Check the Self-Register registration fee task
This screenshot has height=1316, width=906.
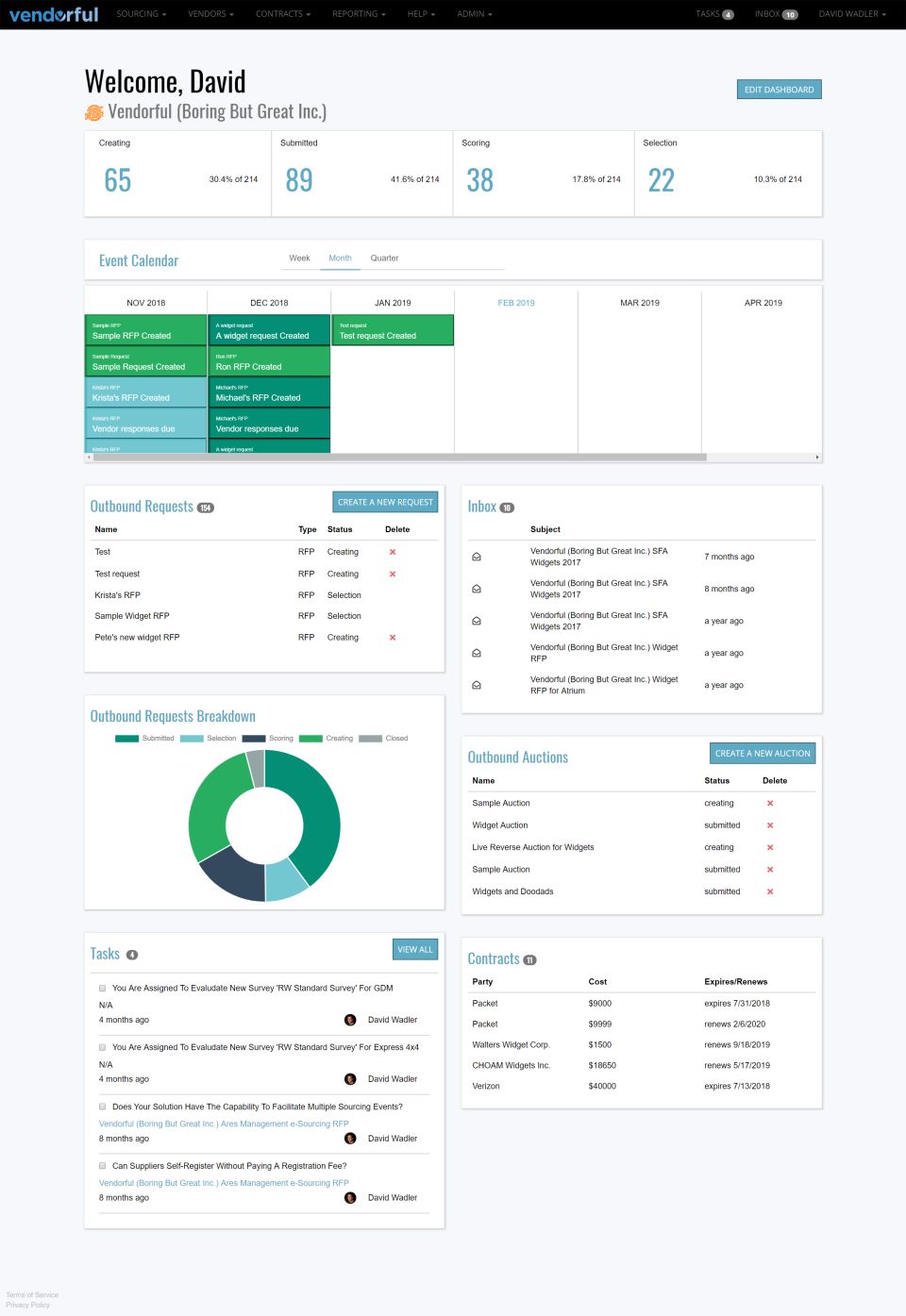103,1166
